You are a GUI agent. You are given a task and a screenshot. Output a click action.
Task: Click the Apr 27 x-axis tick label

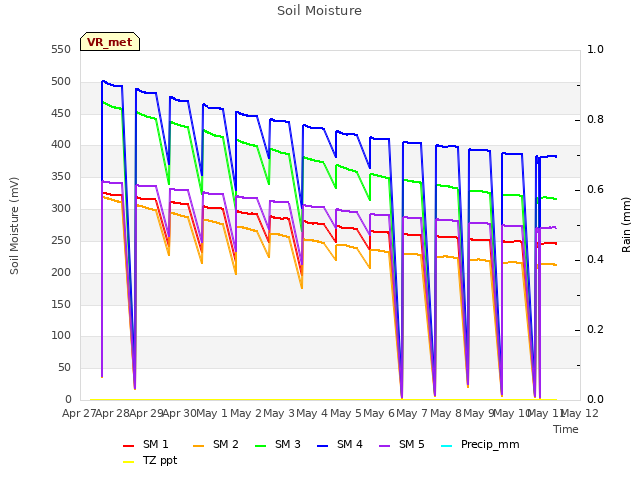(x=79, y=413)
